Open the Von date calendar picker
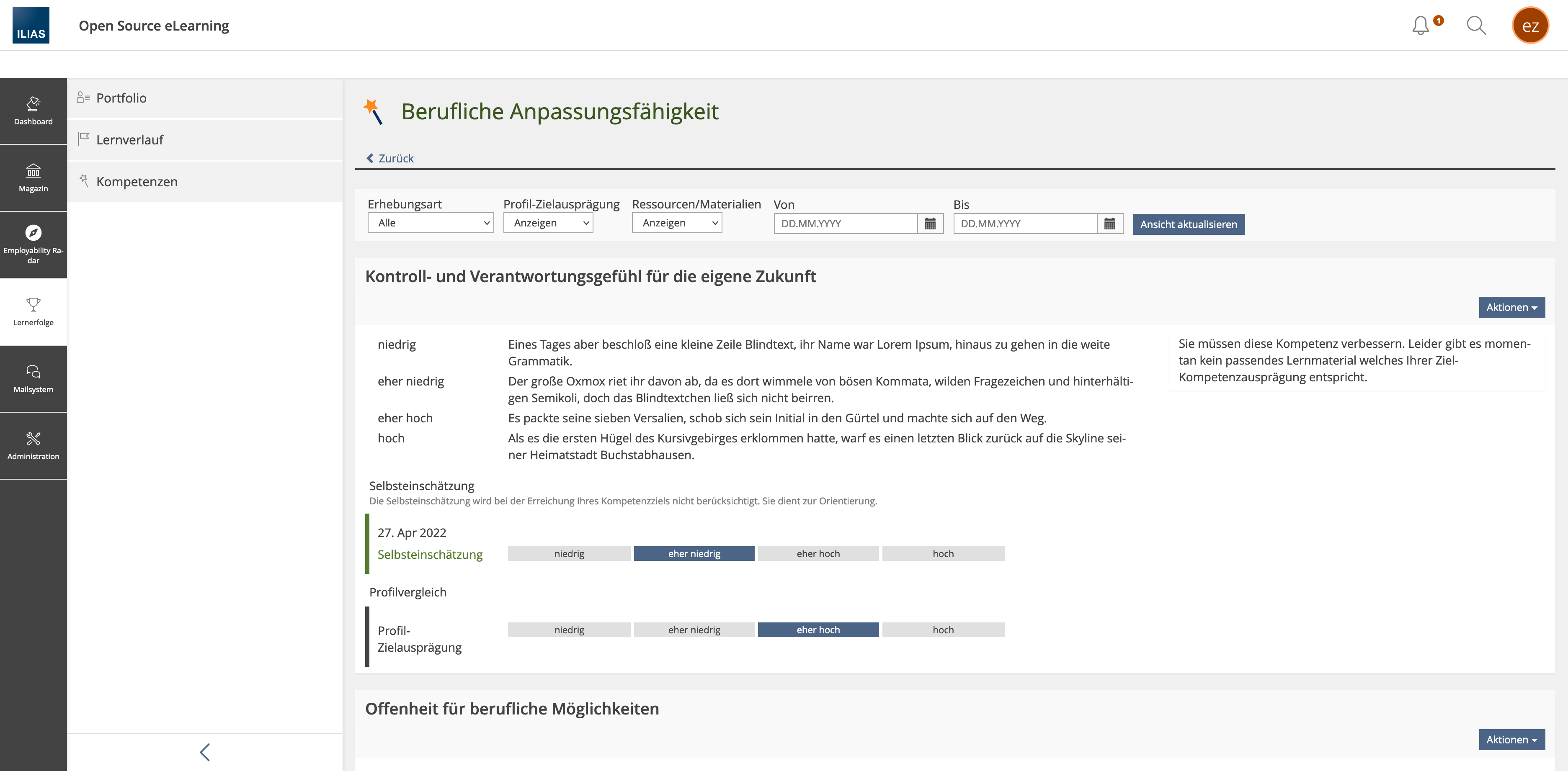 pos(929,224)
